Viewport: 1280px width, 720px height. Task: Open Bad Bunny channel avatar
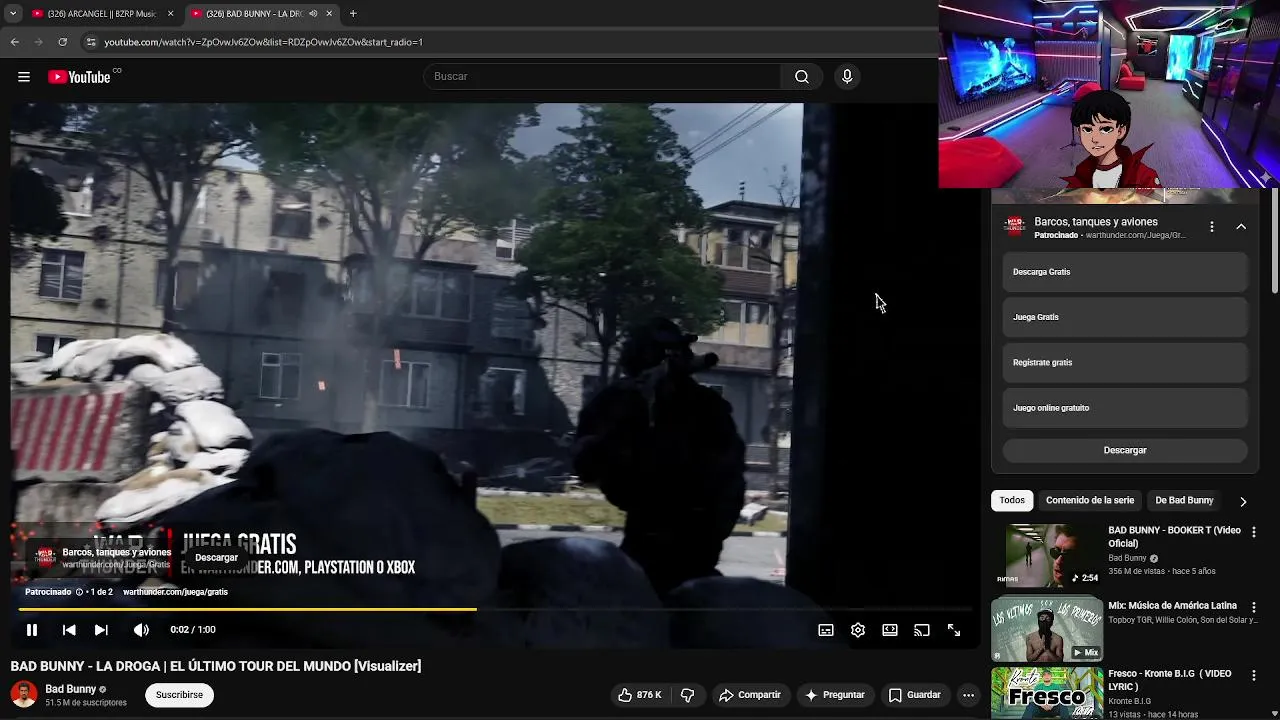pos(24,694)
